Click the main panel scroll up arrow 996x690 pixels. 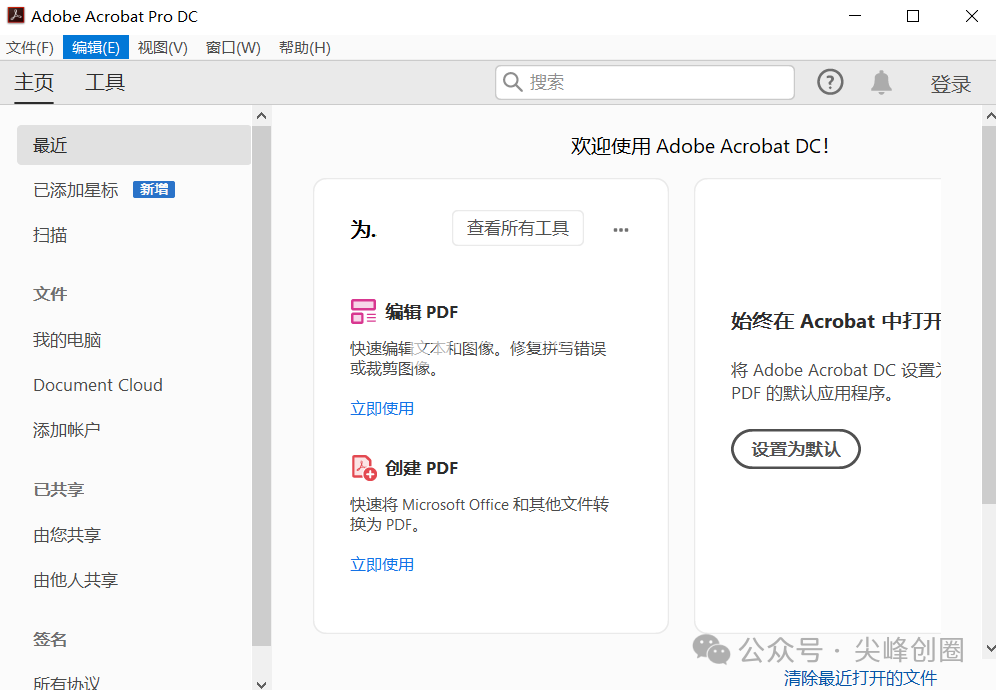(x=990, y=116)
